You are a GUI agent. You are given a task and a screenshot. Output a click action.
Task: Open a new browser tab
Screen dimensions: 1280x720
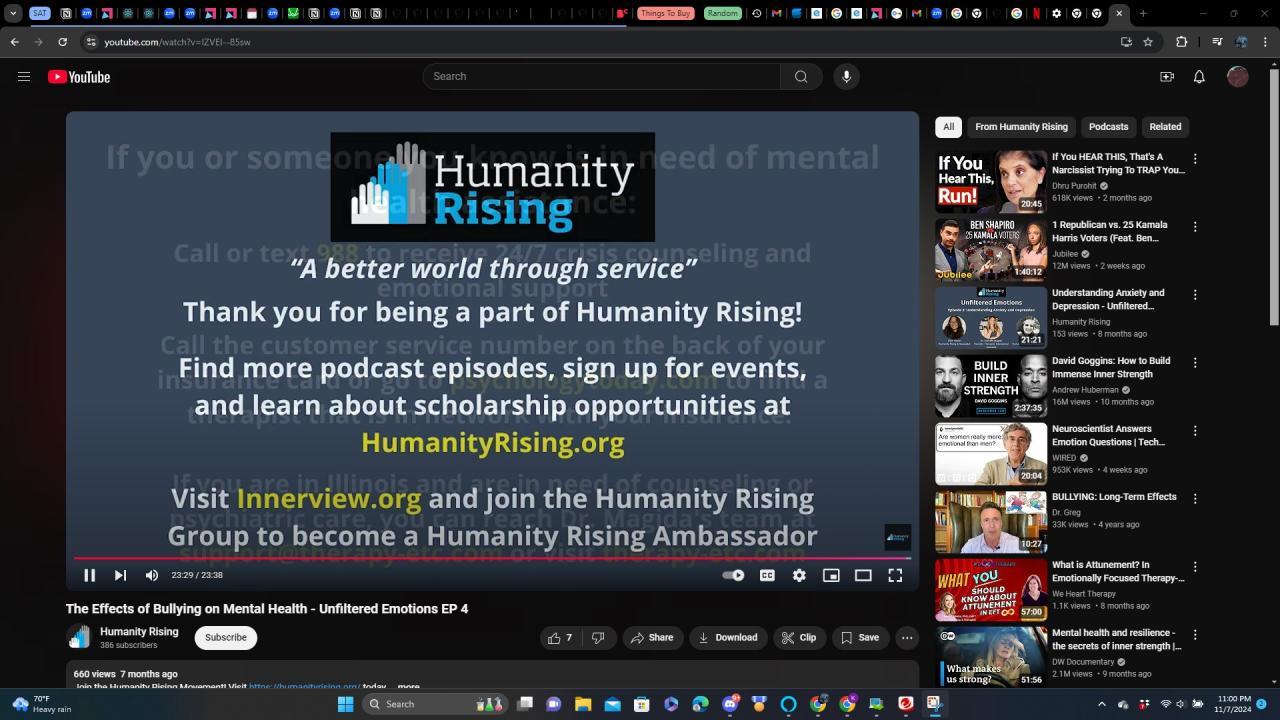point(1143,13)
